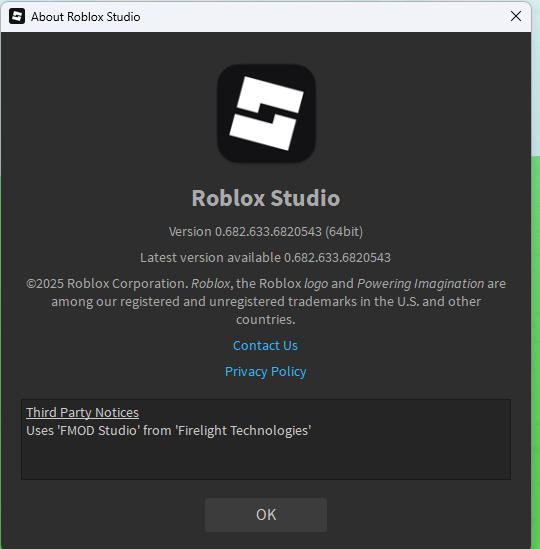Click the ©2025 Roblox Corporation copyright paragraph
The width and height of the screenshot is (540, 549).
266,301
